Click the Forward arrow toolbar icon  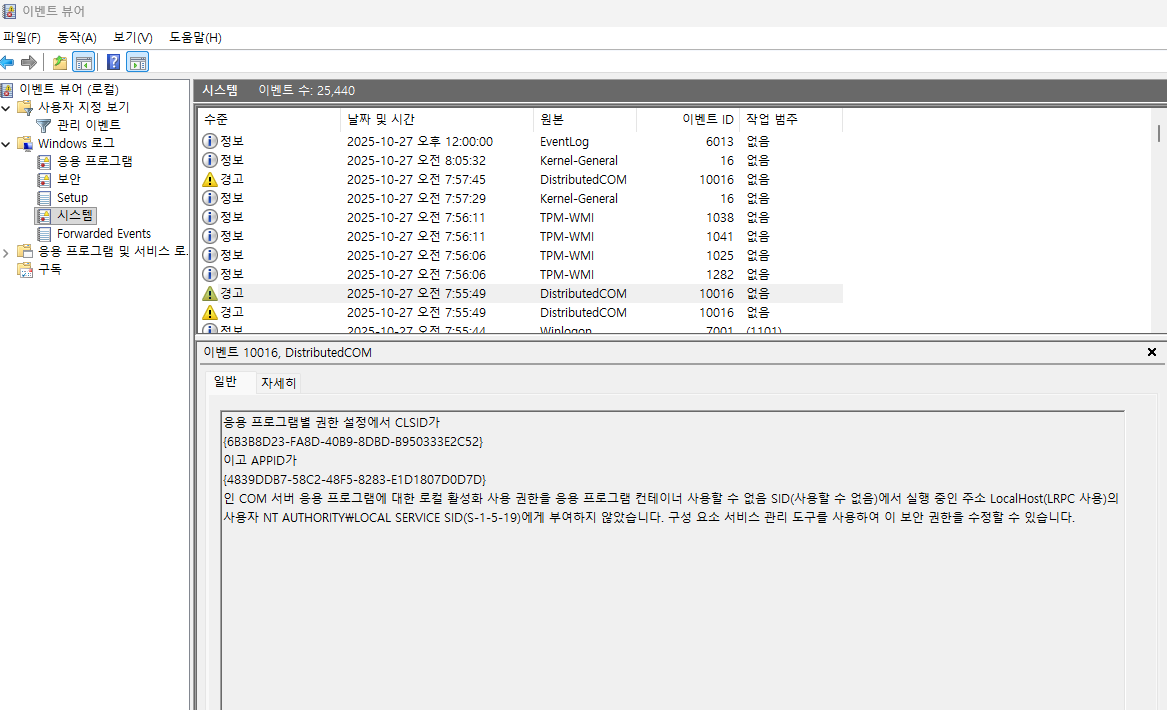[x=29, y=63]
